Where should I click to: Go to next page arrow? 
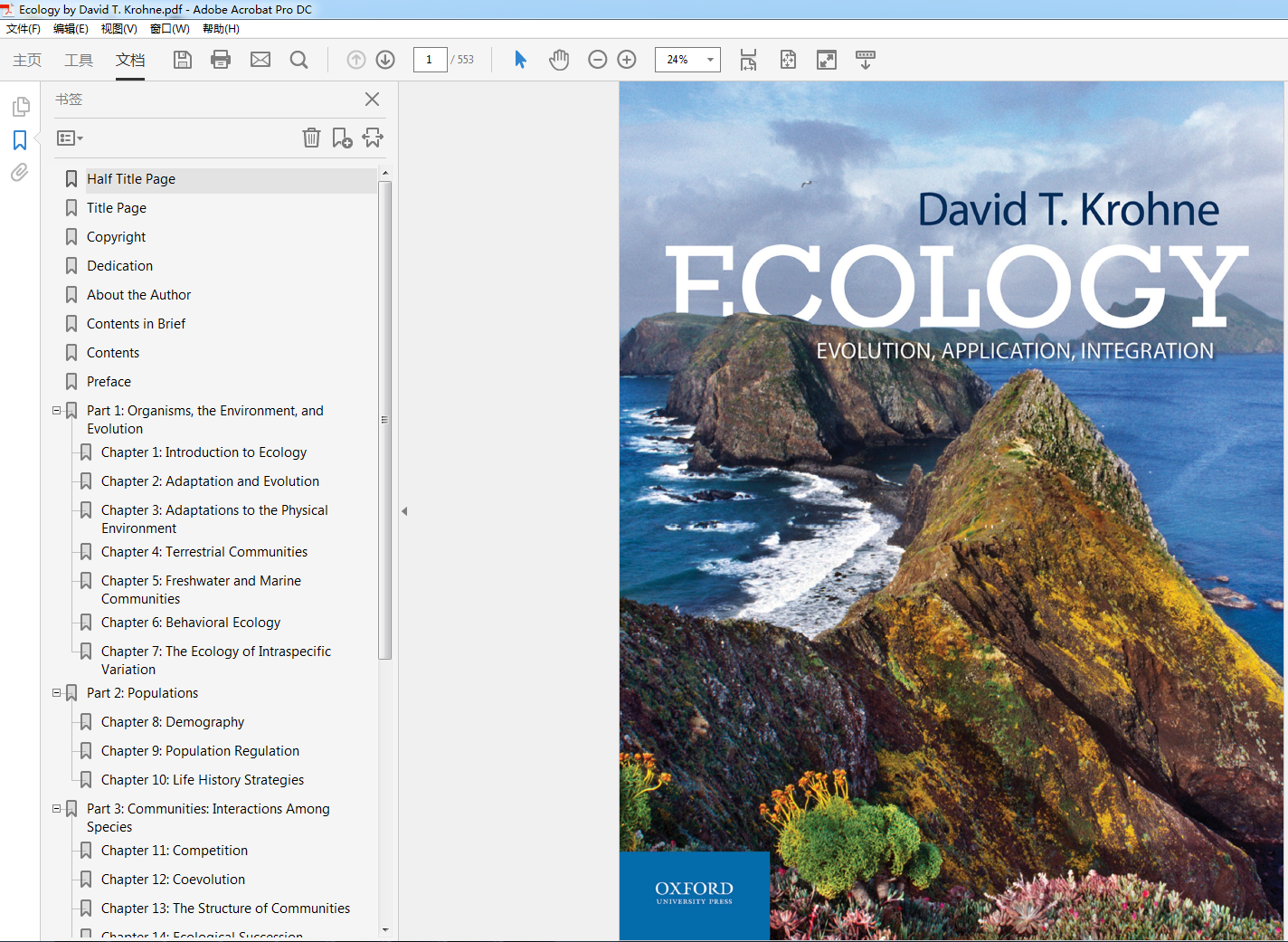pyautogui.click(x=385, y=60)
